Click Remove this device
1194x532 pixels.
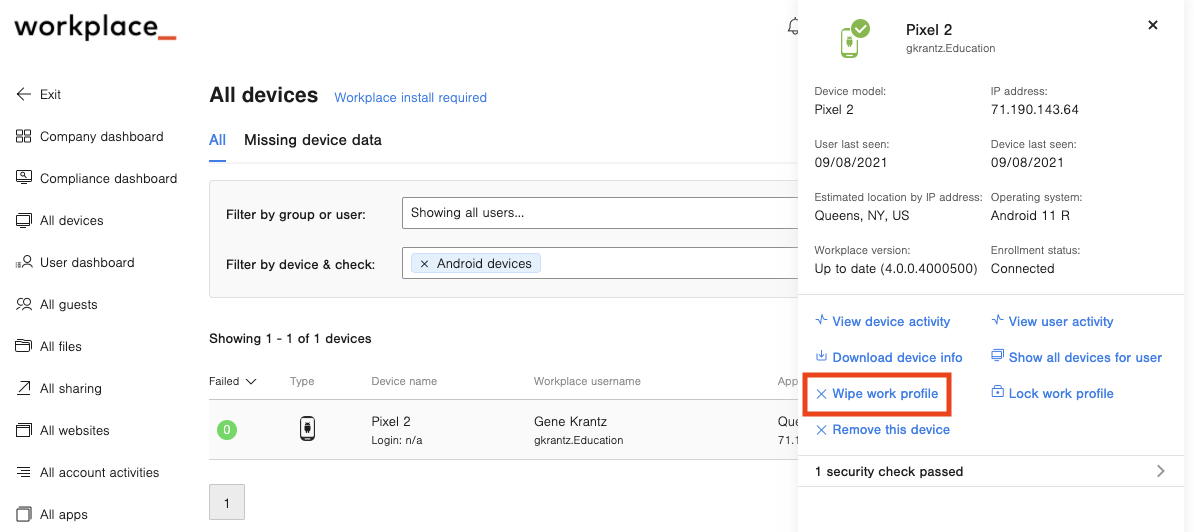(883, 429)
